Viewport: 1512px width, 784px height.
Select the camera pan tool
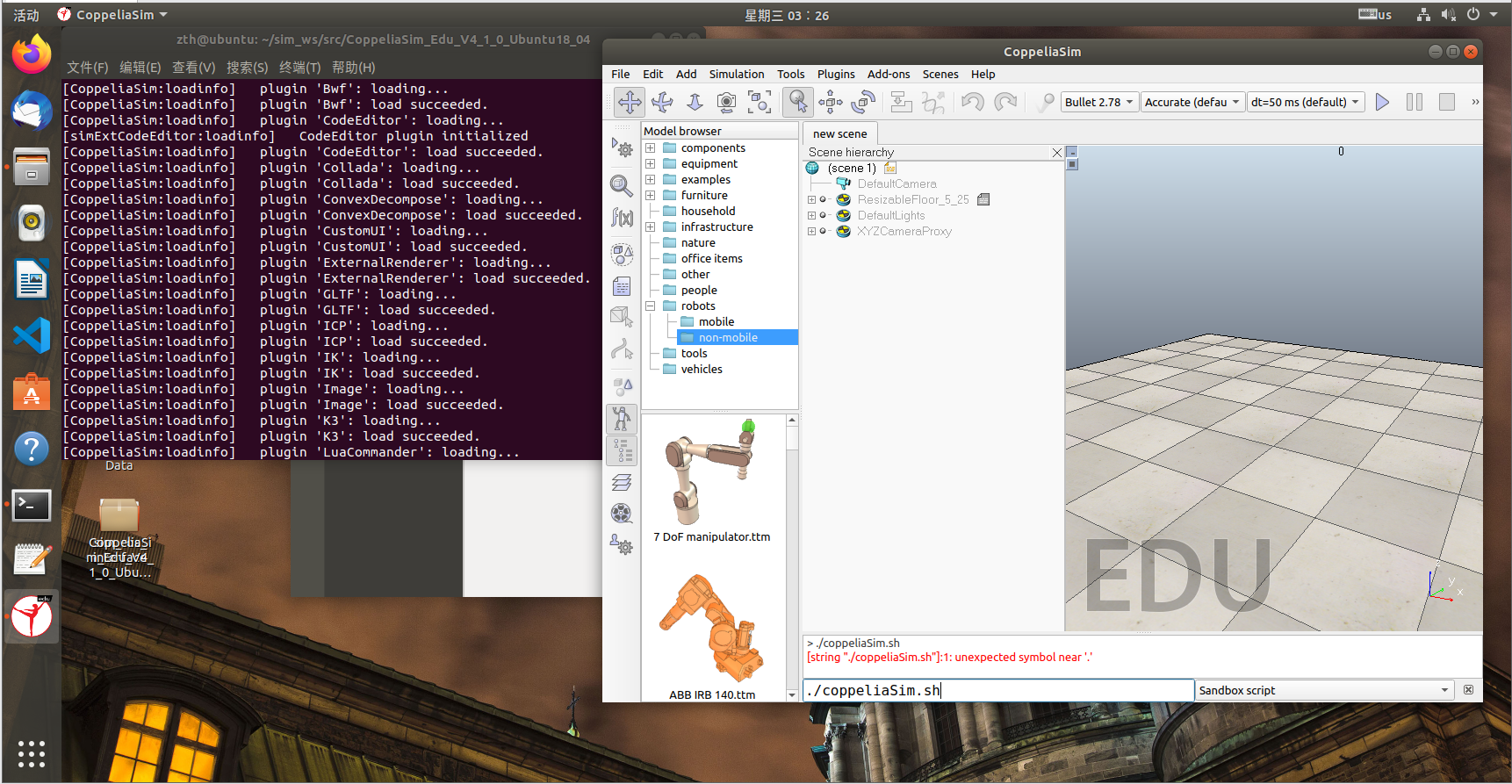(630, 102)
